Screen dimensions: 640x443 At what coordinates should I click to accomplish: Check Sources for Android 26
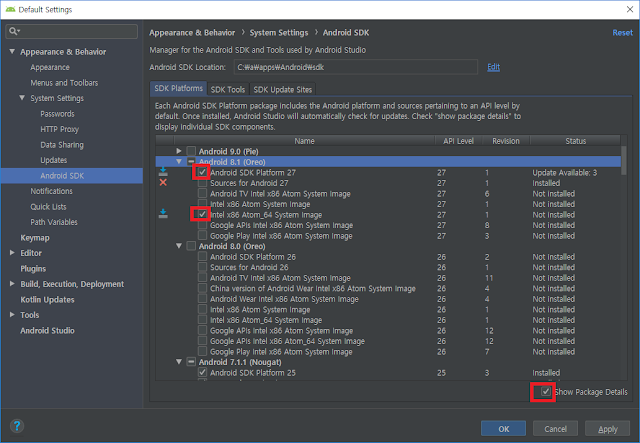click(202, 267)
